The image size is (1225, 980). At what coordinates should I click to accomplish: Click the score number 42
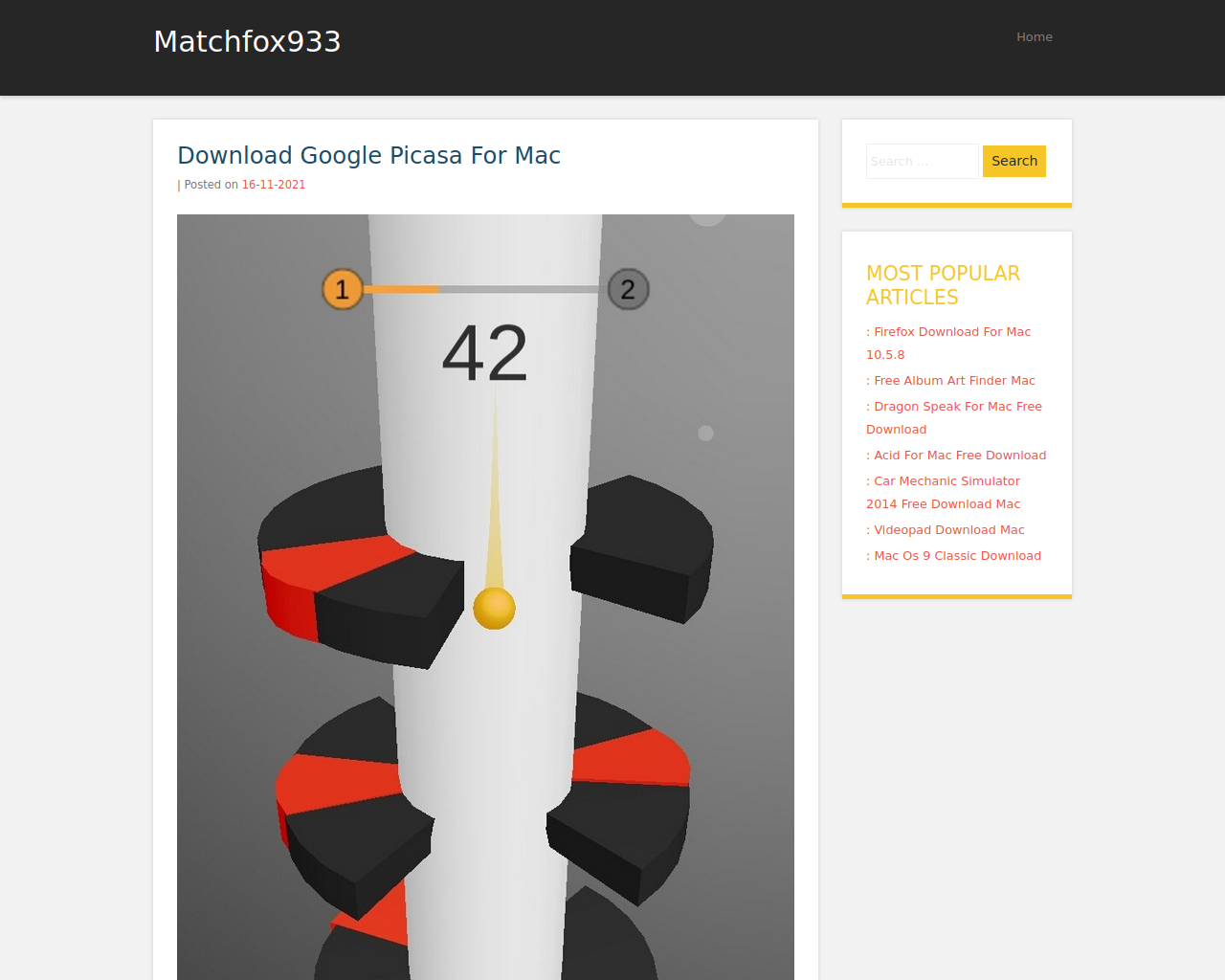click(x=485, y=353)
